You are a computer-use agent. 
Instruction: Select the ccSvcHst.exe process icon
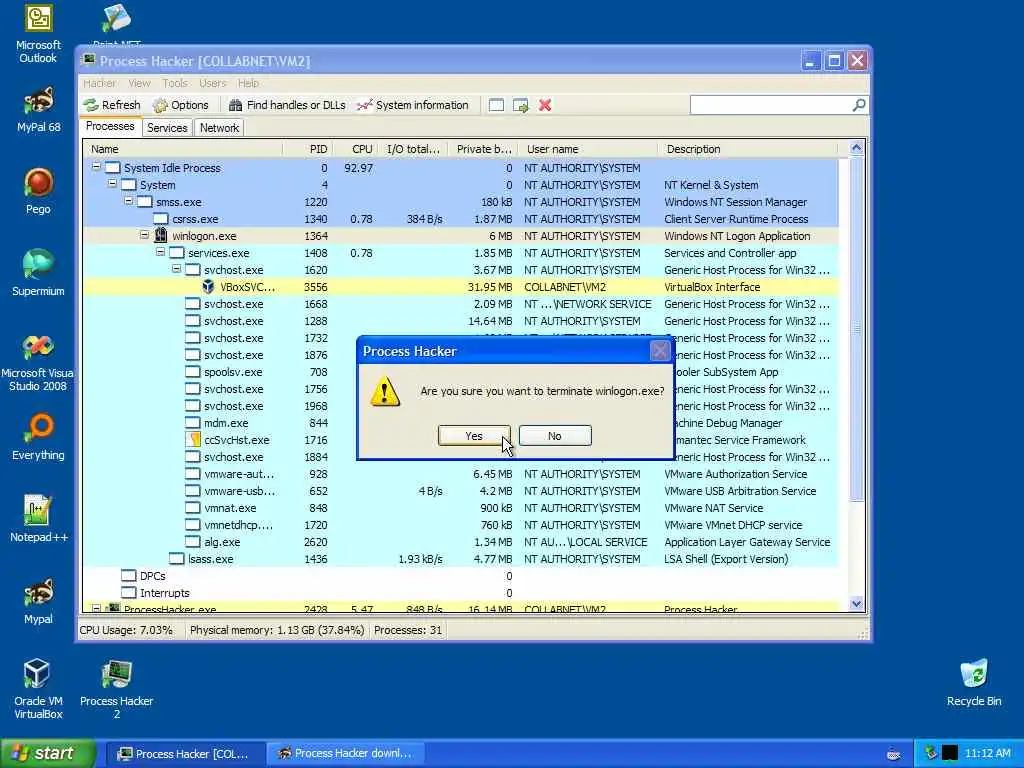coord(193,440)
